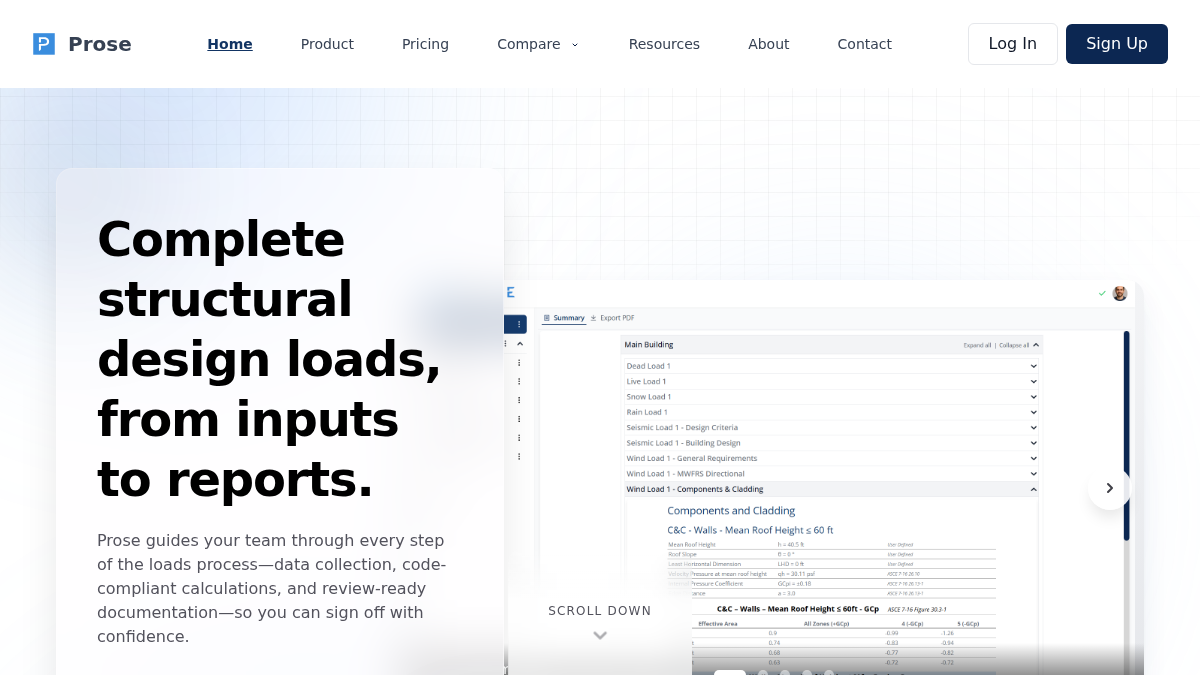Click the 'Main Building' header text
Viewport: 1200px width, 675px height.
coord(649,345)
